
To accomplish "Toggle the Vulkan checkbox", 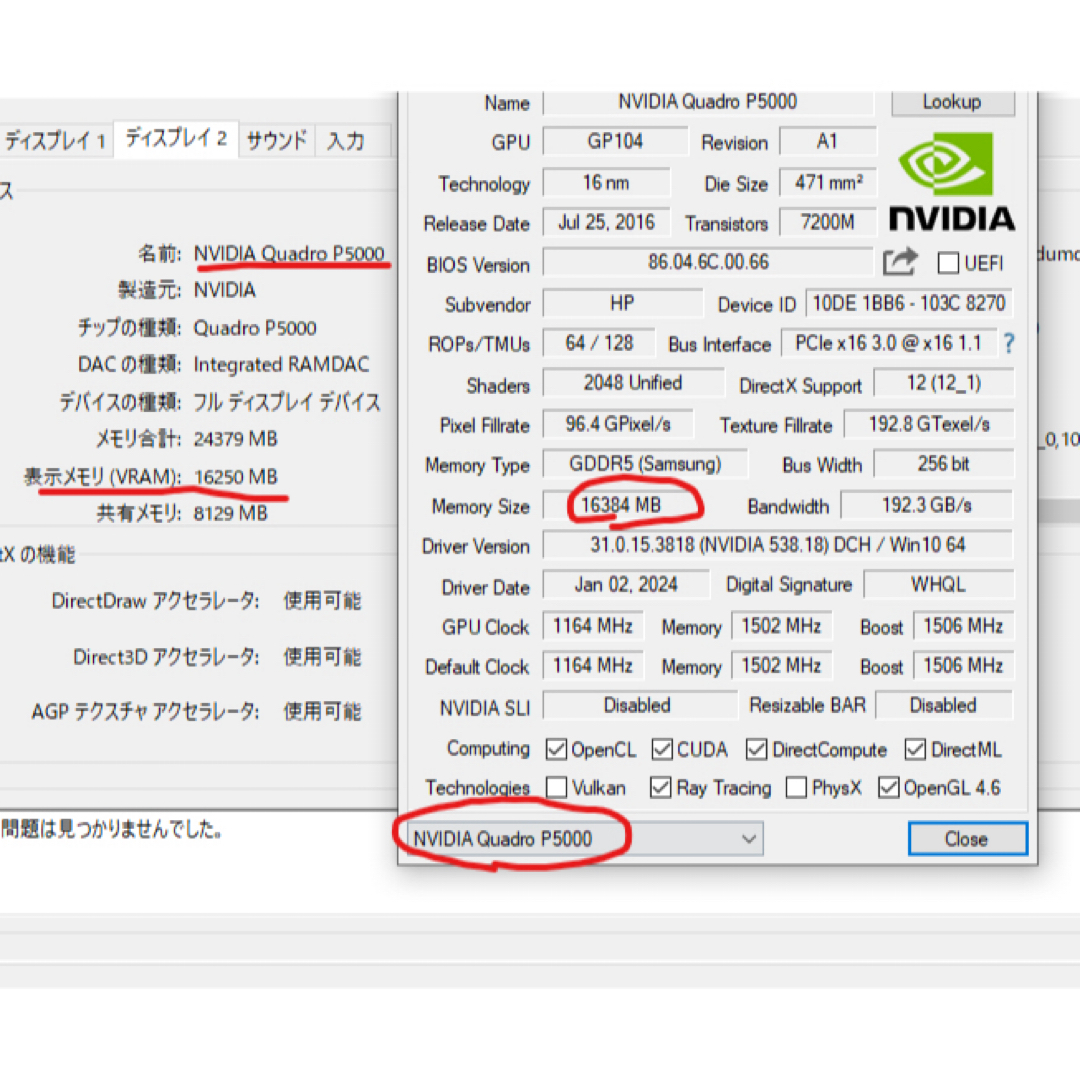I will point(556,787).
